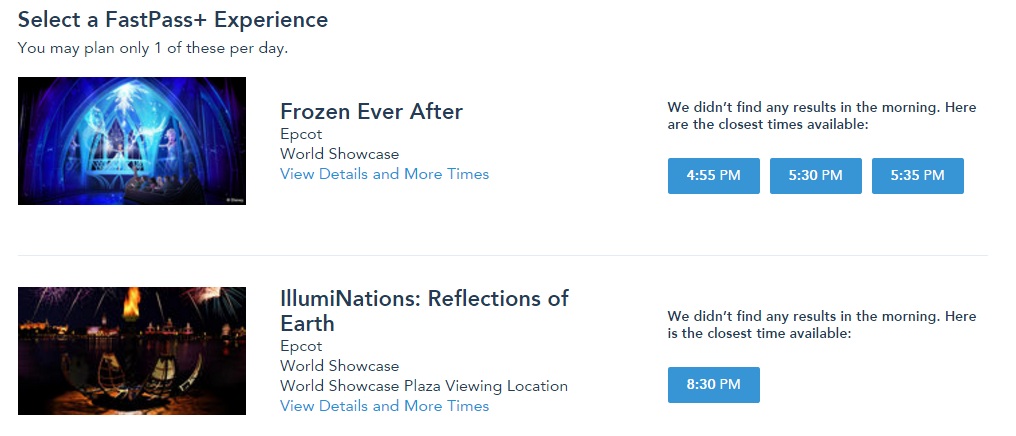The image size is (1016, 436).
Task: Click Epcot label under IllumiNations
Action: point(301,346)
